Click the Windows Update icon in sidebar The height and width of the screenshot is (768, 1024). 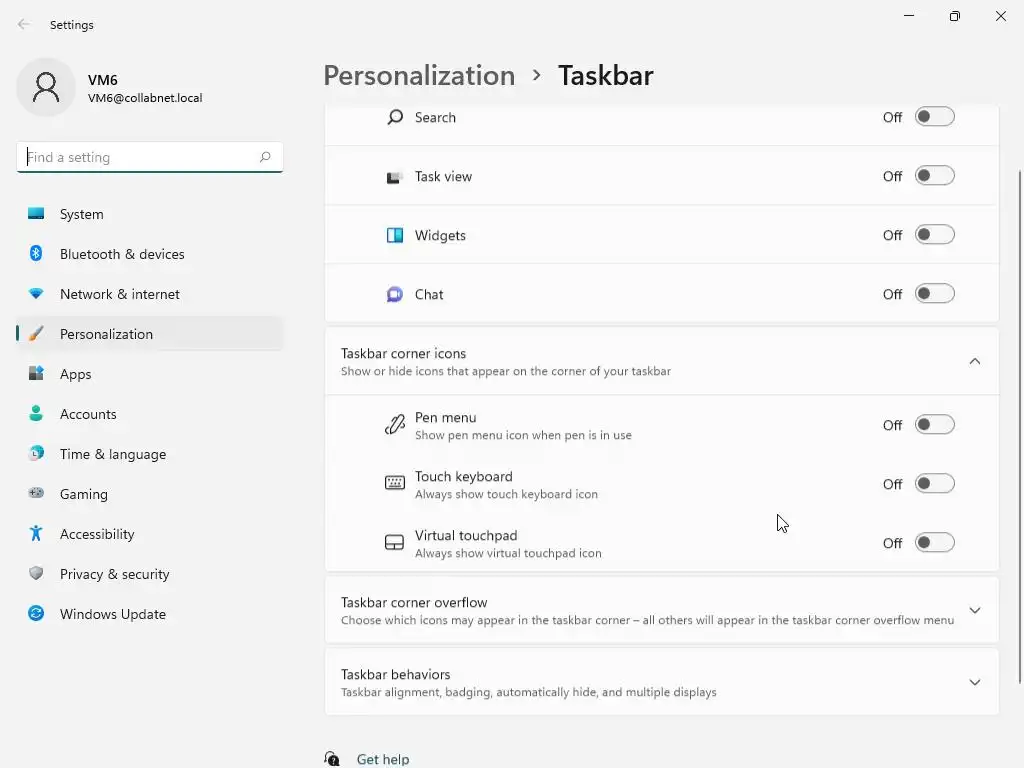pyautogui.click(x=36, y=614)
